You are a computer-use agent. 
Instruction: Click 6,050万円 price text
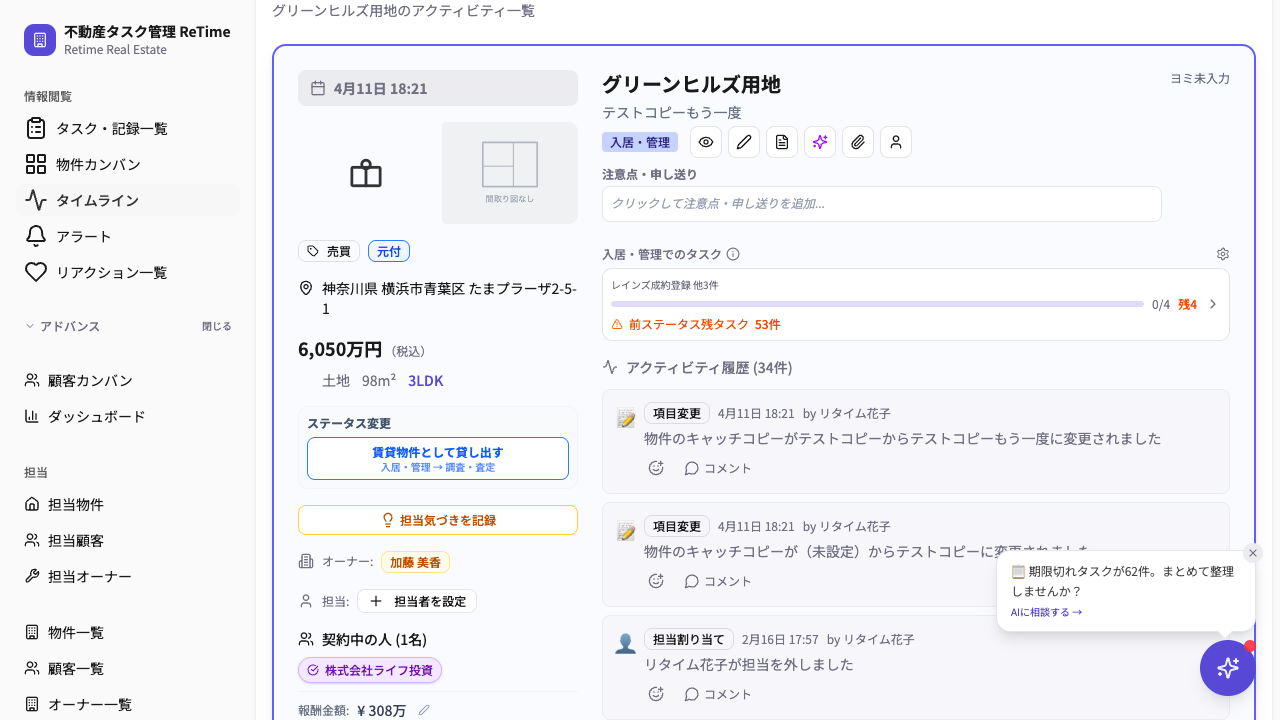(340, 349)
